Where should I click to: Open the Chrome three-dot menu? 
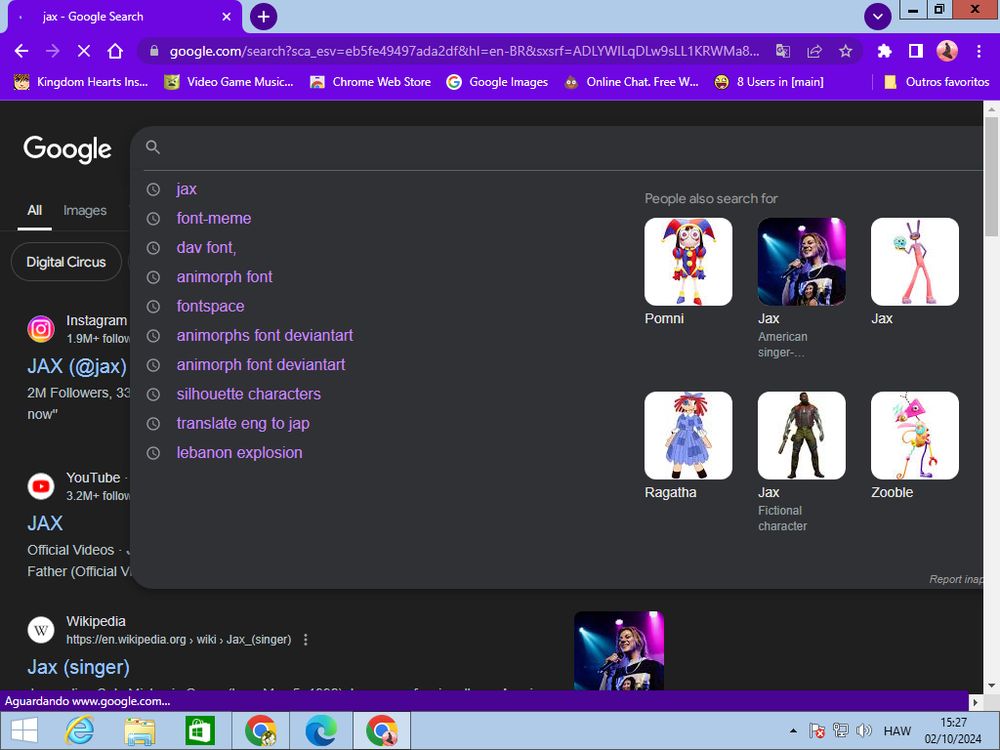coord(979,51)
